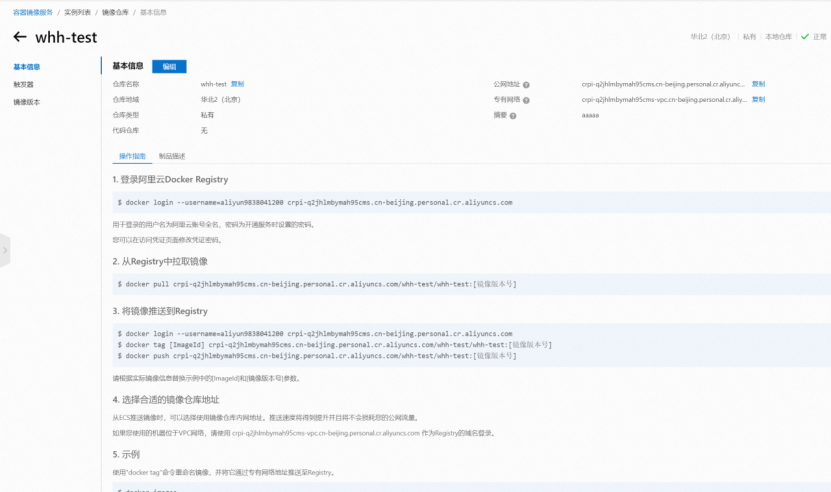The width and height of the screenshot is (831, 492).
Task: Click the blue 编辑 button
Action: tap(169, 66)
